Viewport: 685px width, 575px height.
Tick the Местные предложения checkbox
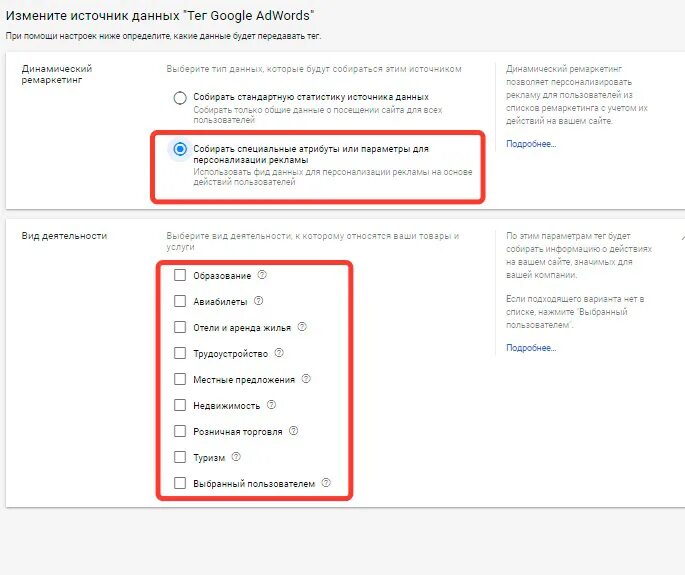pyautogui.click(x=180, y=379)
